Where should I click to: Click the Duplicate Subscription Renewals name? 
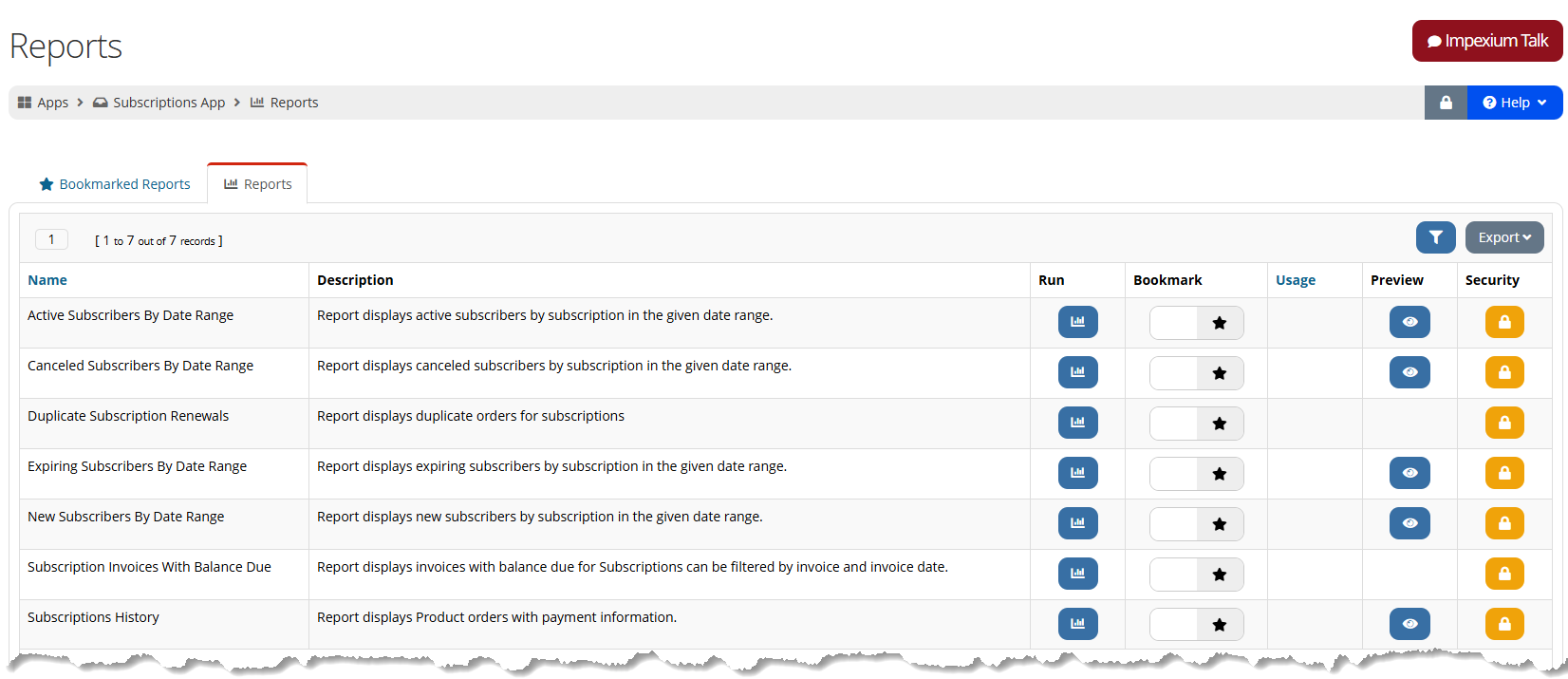click(x=128, y=416)
